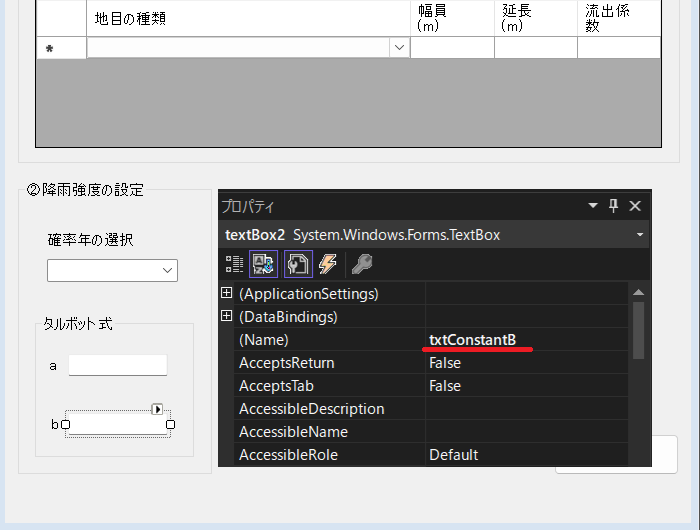
Task: Open the textBox2 object selector dropdown
Action: click(640, 235)
